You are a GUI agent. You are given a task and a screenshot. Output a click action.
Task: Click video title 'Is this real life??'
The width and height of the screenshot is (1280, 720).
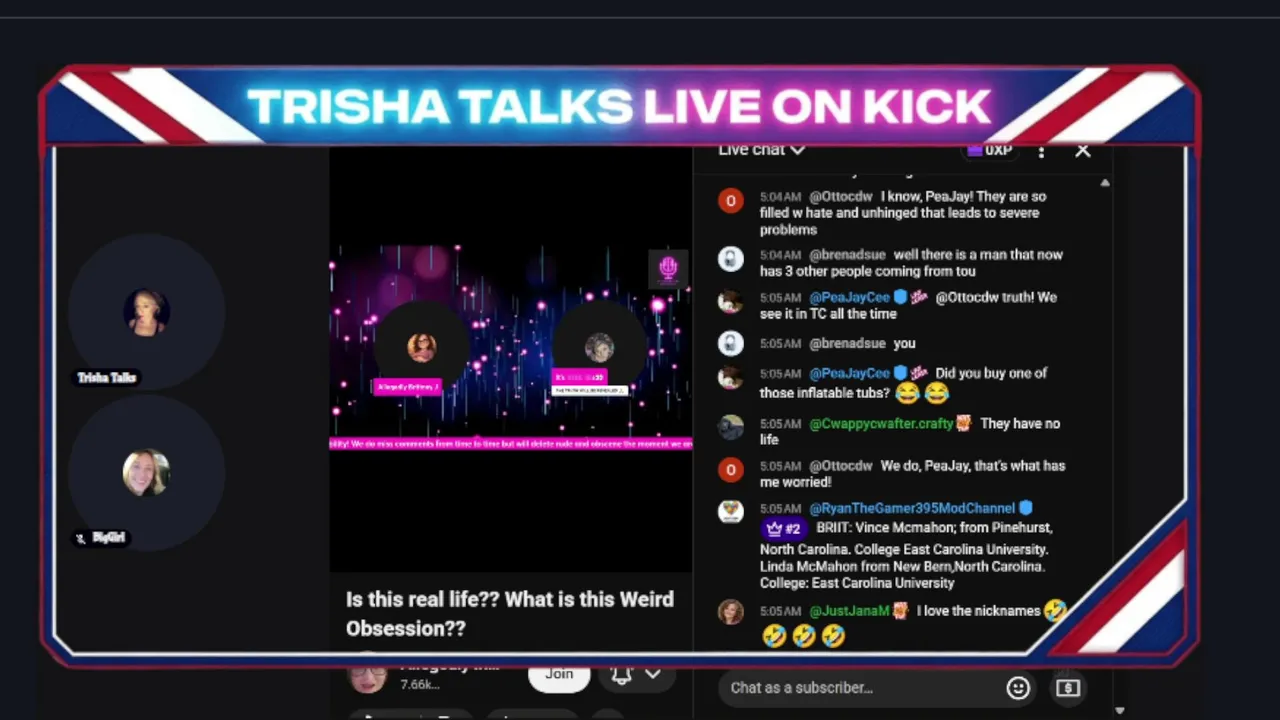[510, 614]
